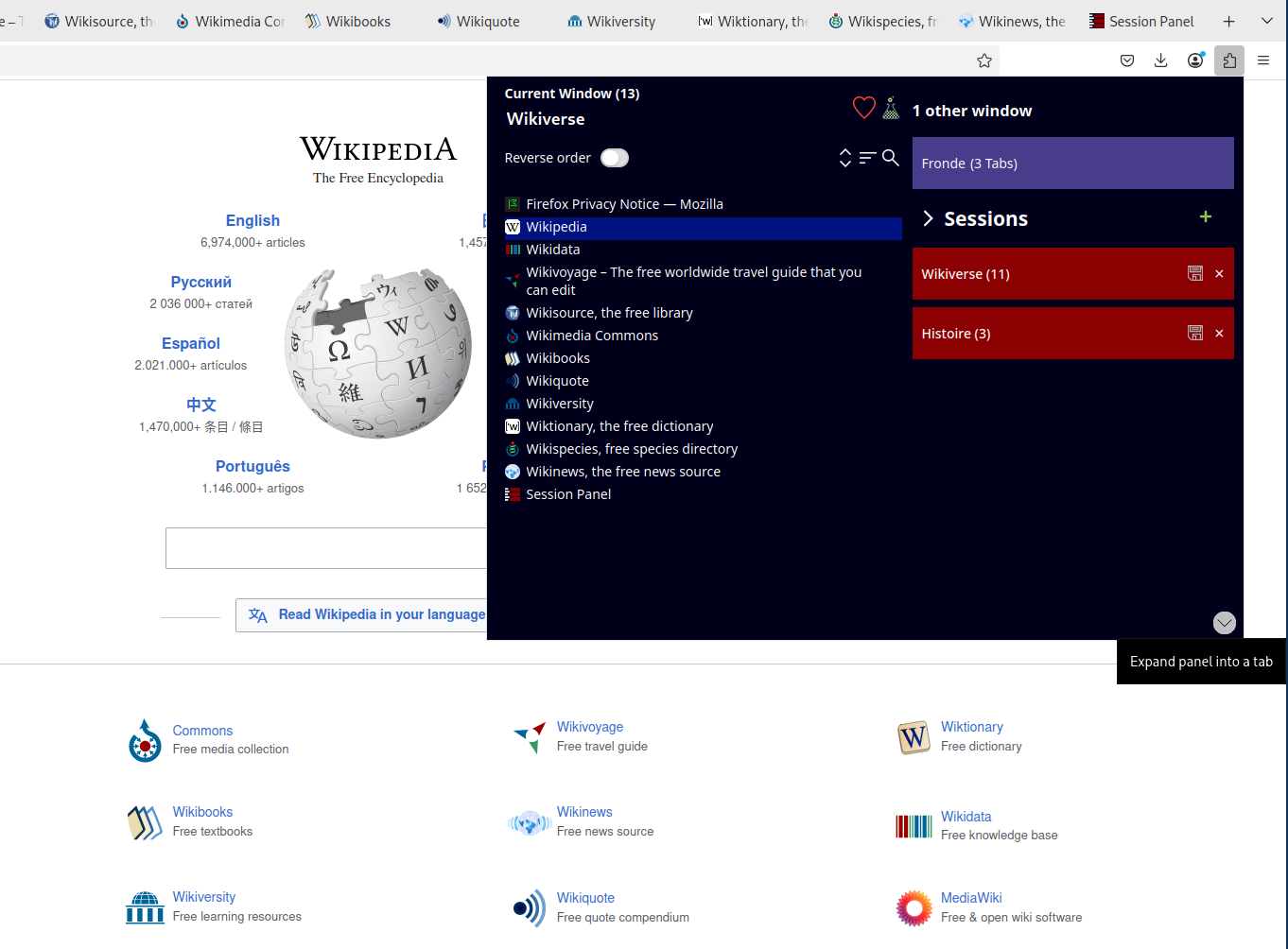
Task: Select Wikinews, the free news source entry
Action: [x=703, y=472]
